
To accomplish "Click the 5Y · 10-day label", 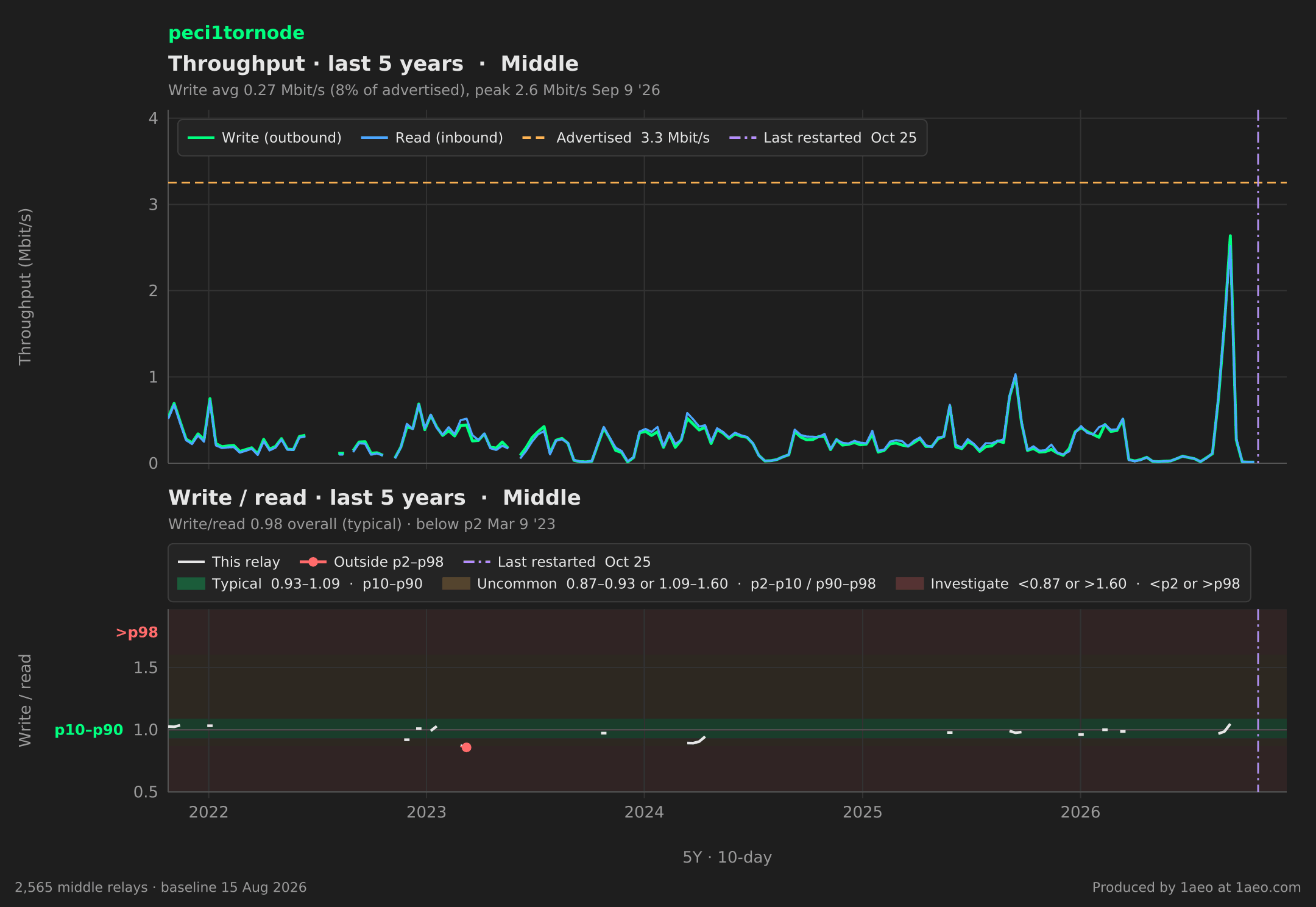I will tap(727, 858).
